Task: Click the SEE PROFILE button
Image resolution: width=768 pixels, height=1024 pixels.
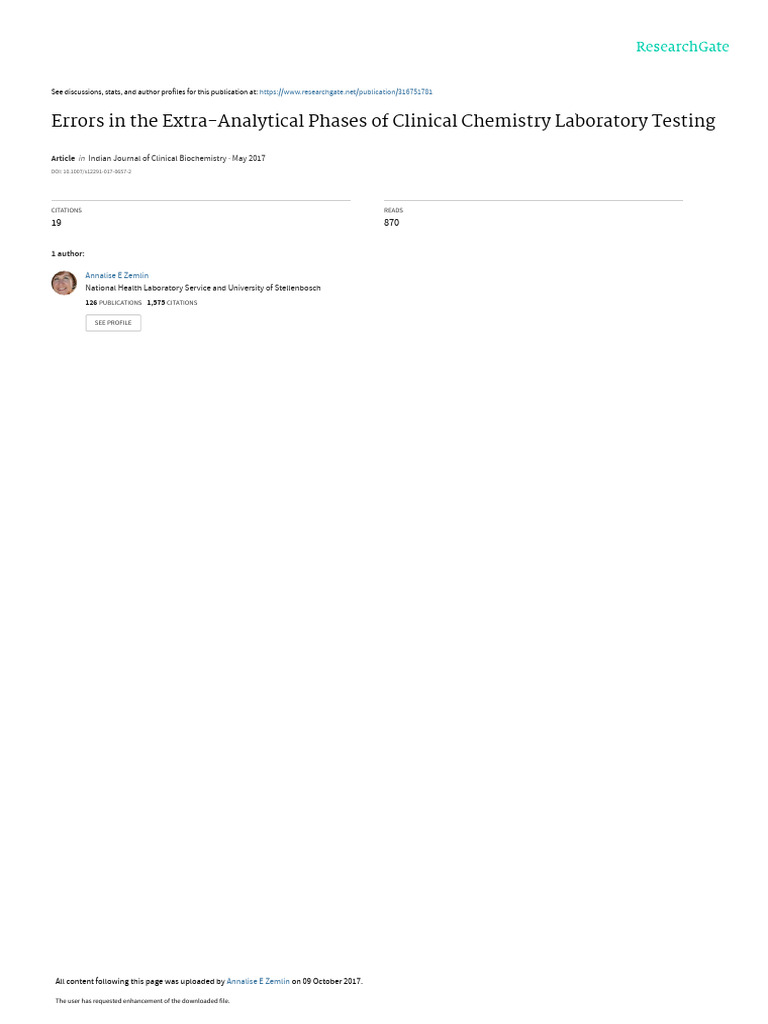Action: pos(113,323)
